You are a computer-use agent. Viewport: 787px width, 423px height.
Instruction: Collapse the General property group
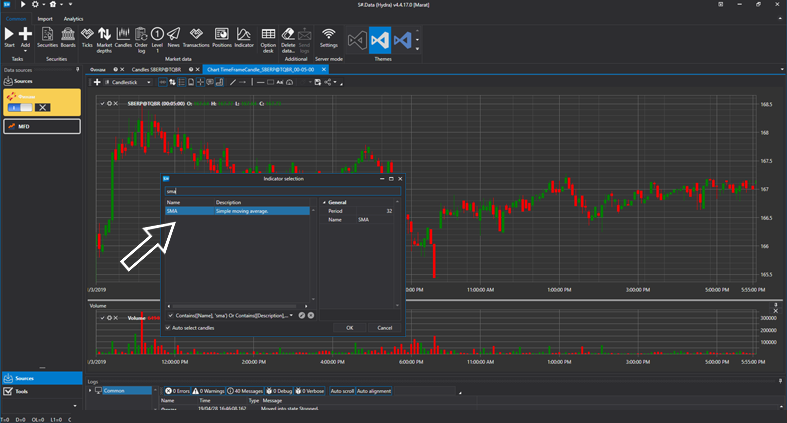click(324, 202)
